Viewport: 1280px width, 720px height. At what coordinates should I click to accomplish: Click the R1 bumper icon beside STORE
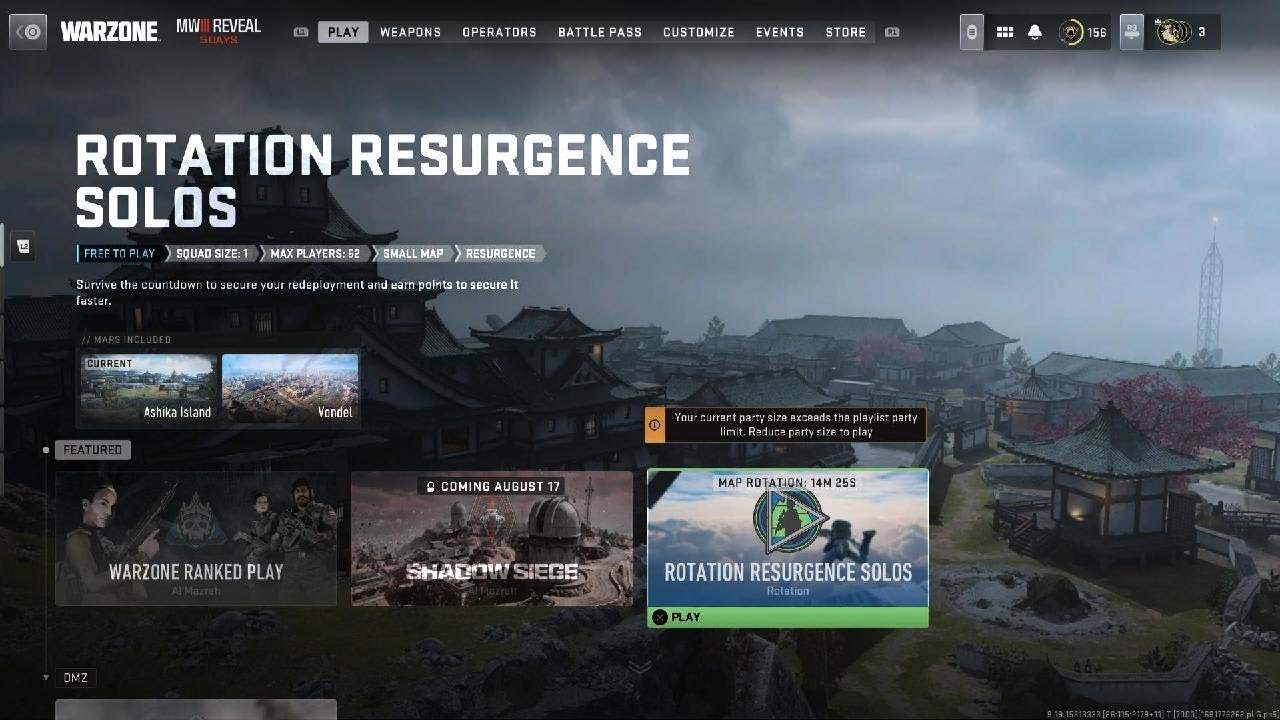point(892,32)
